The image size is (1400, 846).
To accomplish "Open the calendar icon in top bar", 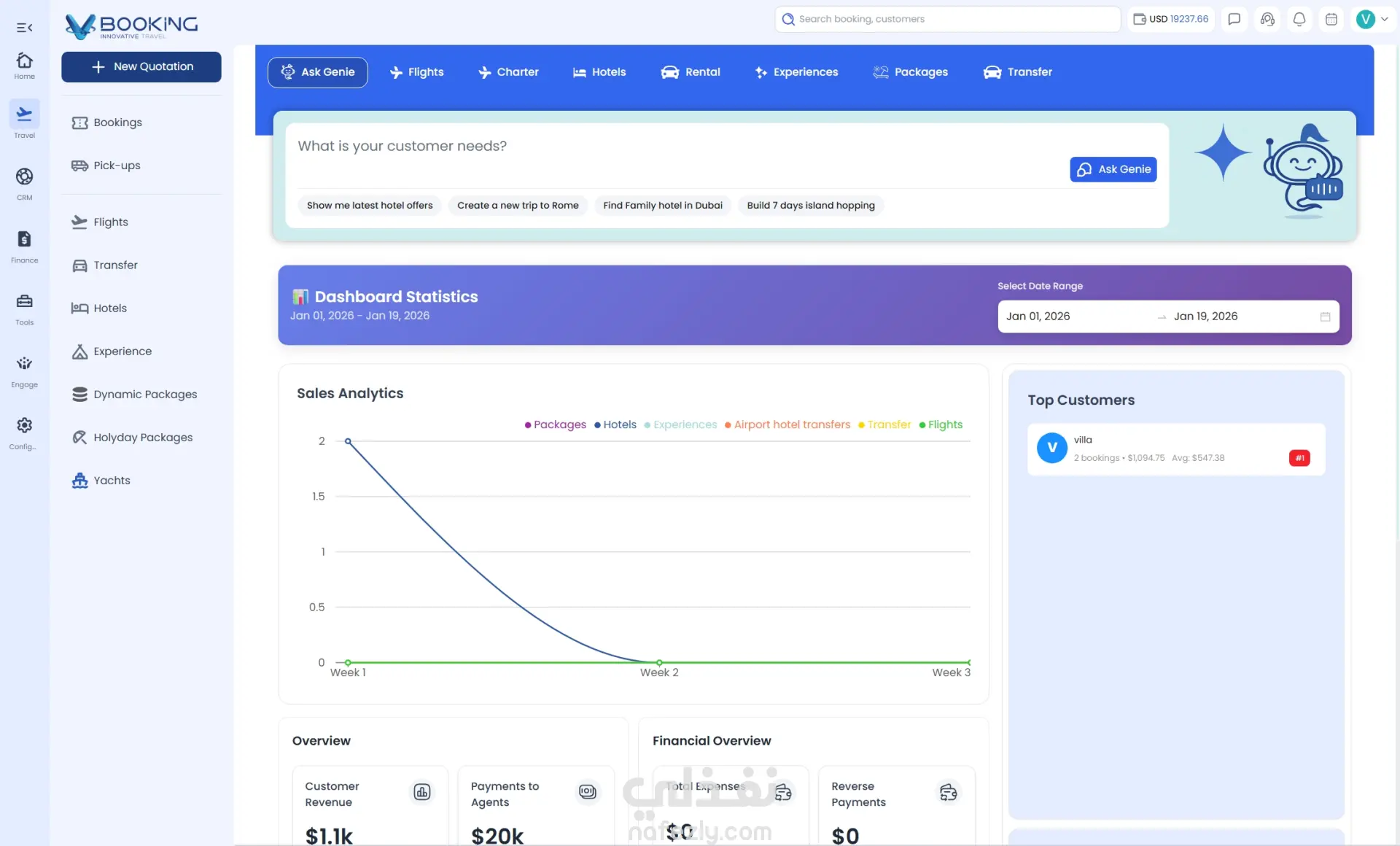I will click(x=1331, y=20).
